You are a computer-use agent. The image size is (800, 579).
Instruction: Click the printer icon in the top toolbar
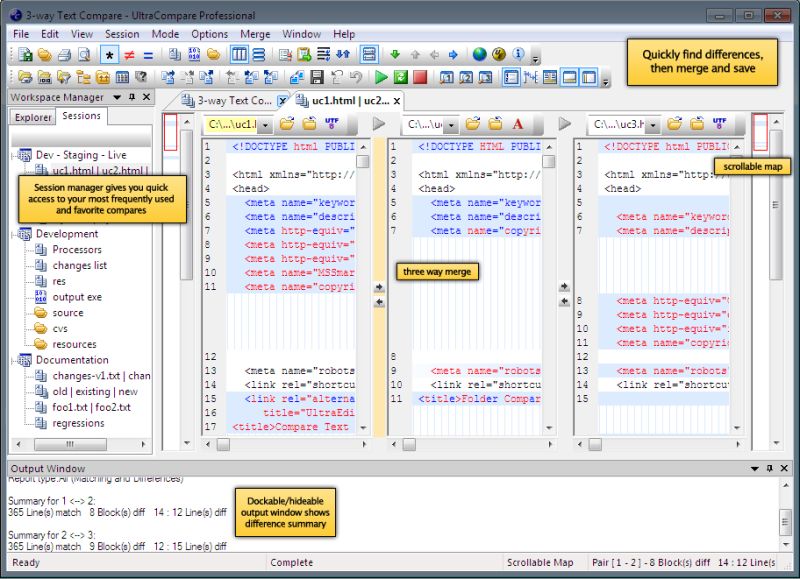[x=64, y=55]
